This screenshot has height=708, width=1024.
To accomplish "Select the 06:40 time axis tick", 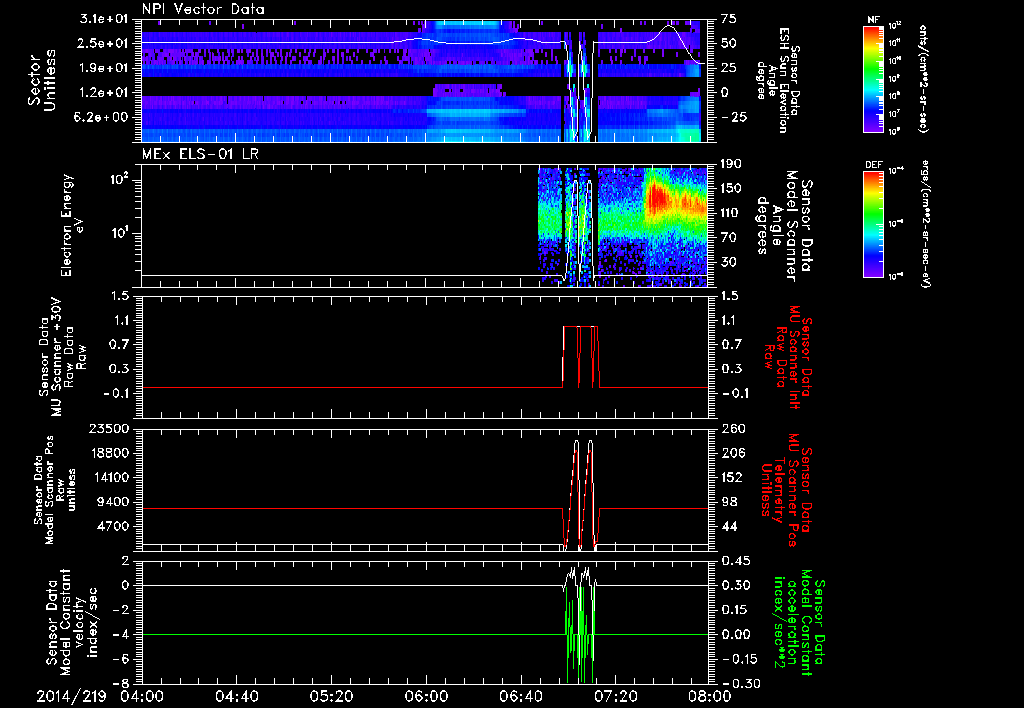I will point(520,695).
